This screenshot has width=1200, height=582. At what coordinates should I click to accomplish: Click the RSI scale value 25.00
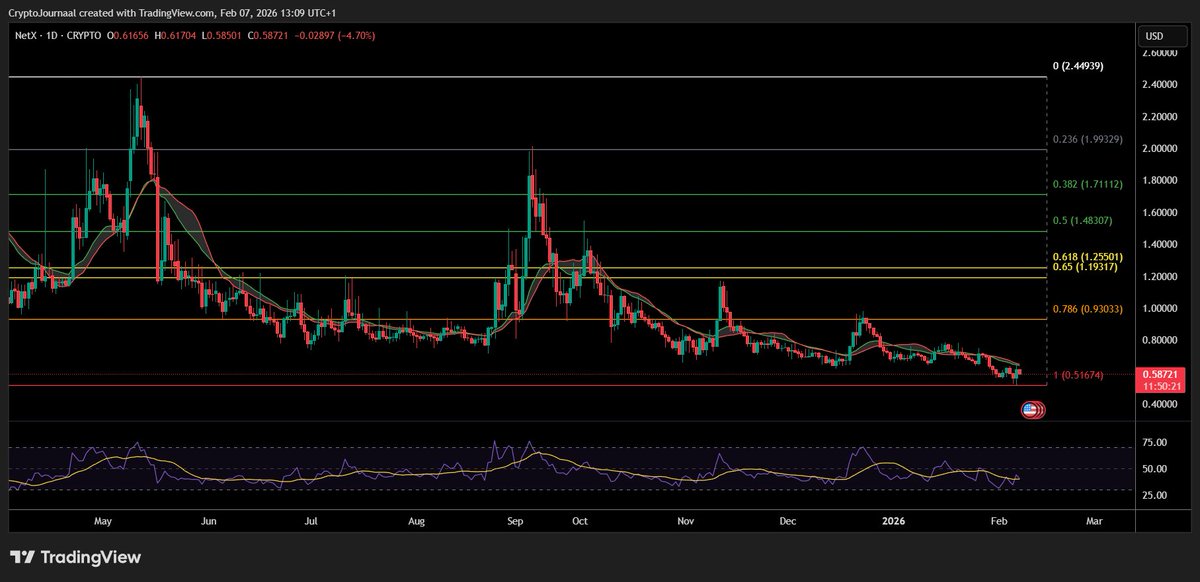click(x=1154, y=495)
